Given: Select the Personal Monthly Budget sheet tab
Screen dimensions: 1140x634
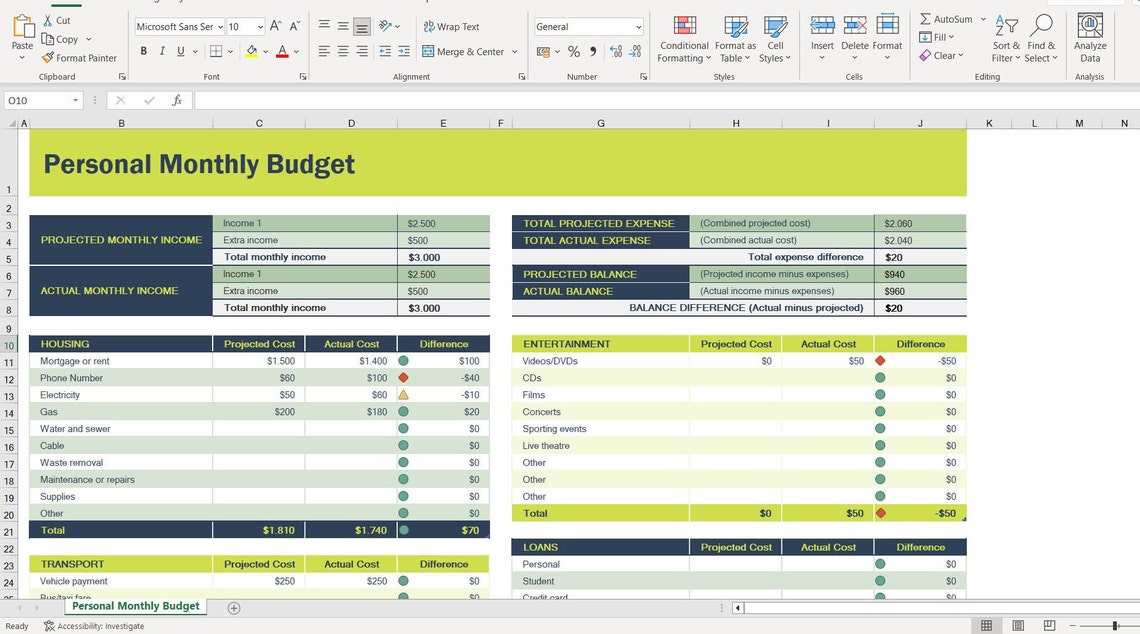Looking at the screenshot, I should 134,606.
